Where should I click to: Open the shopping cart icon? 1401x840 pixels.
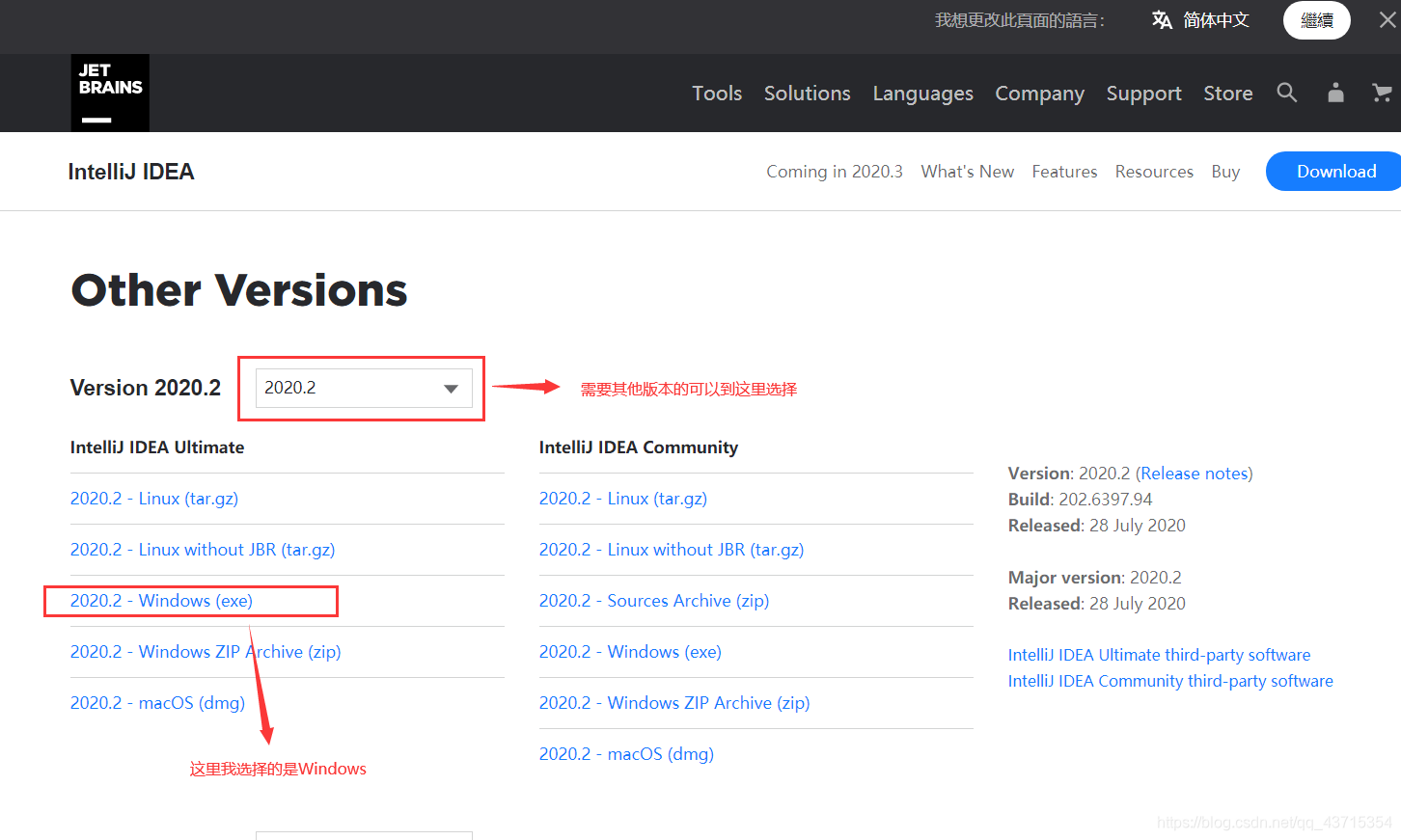(1382, 93)
